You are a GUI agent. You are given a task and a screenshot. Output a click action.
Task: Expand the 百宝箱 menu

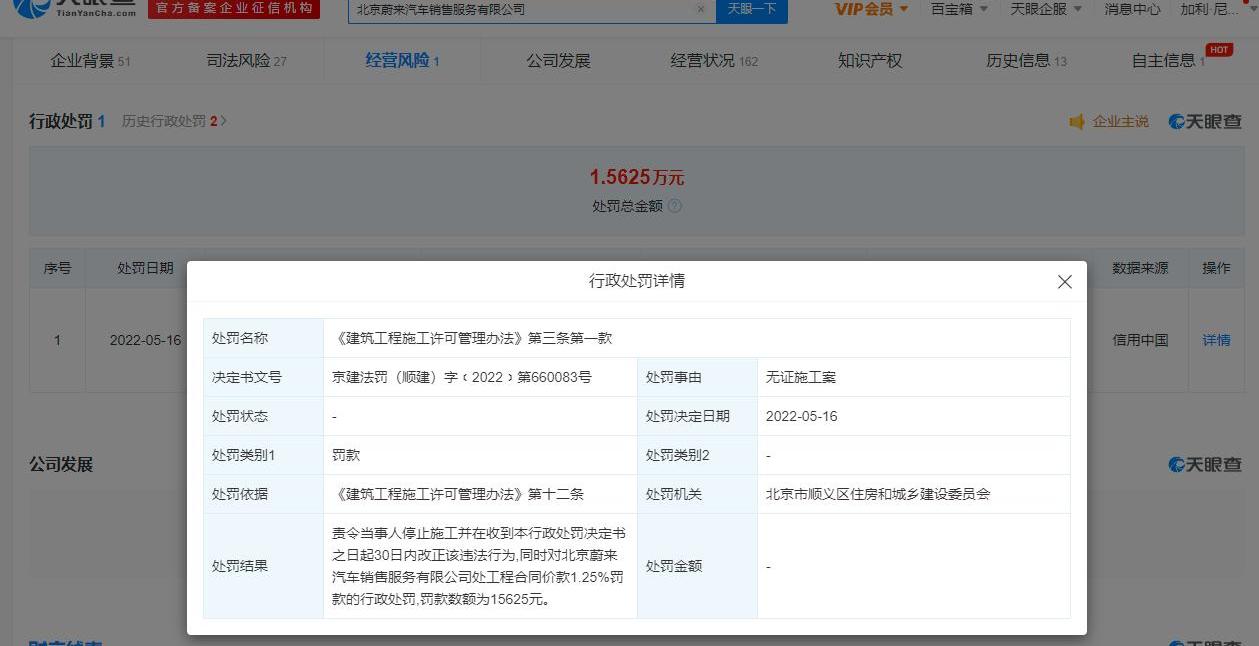(x=959, y=9)
